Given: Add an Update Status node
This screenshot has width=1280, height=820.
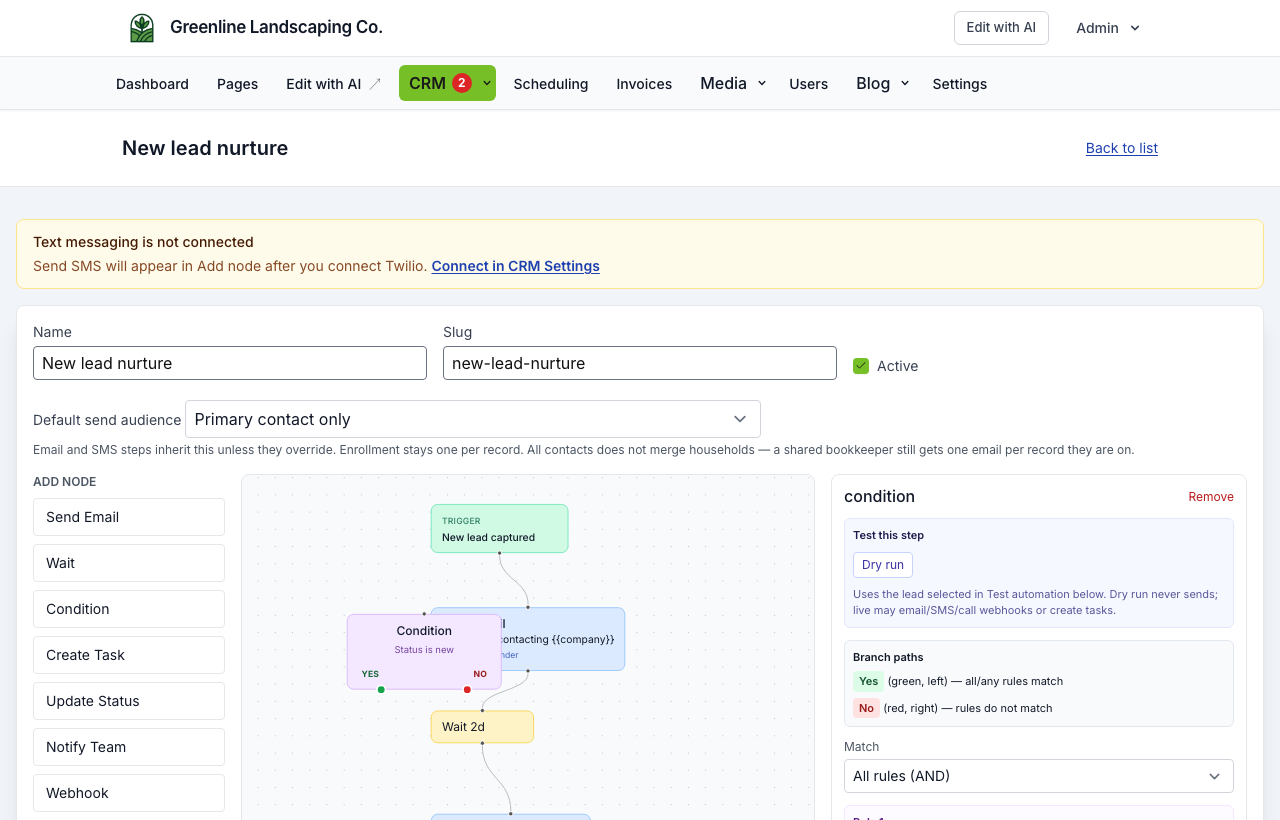Looking at the screenshot, I should point(129,701).
